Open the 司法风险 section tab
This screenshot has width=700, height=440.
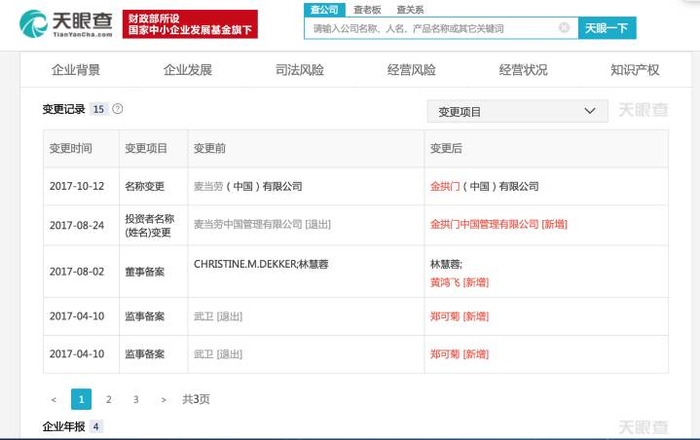point(300,70)
